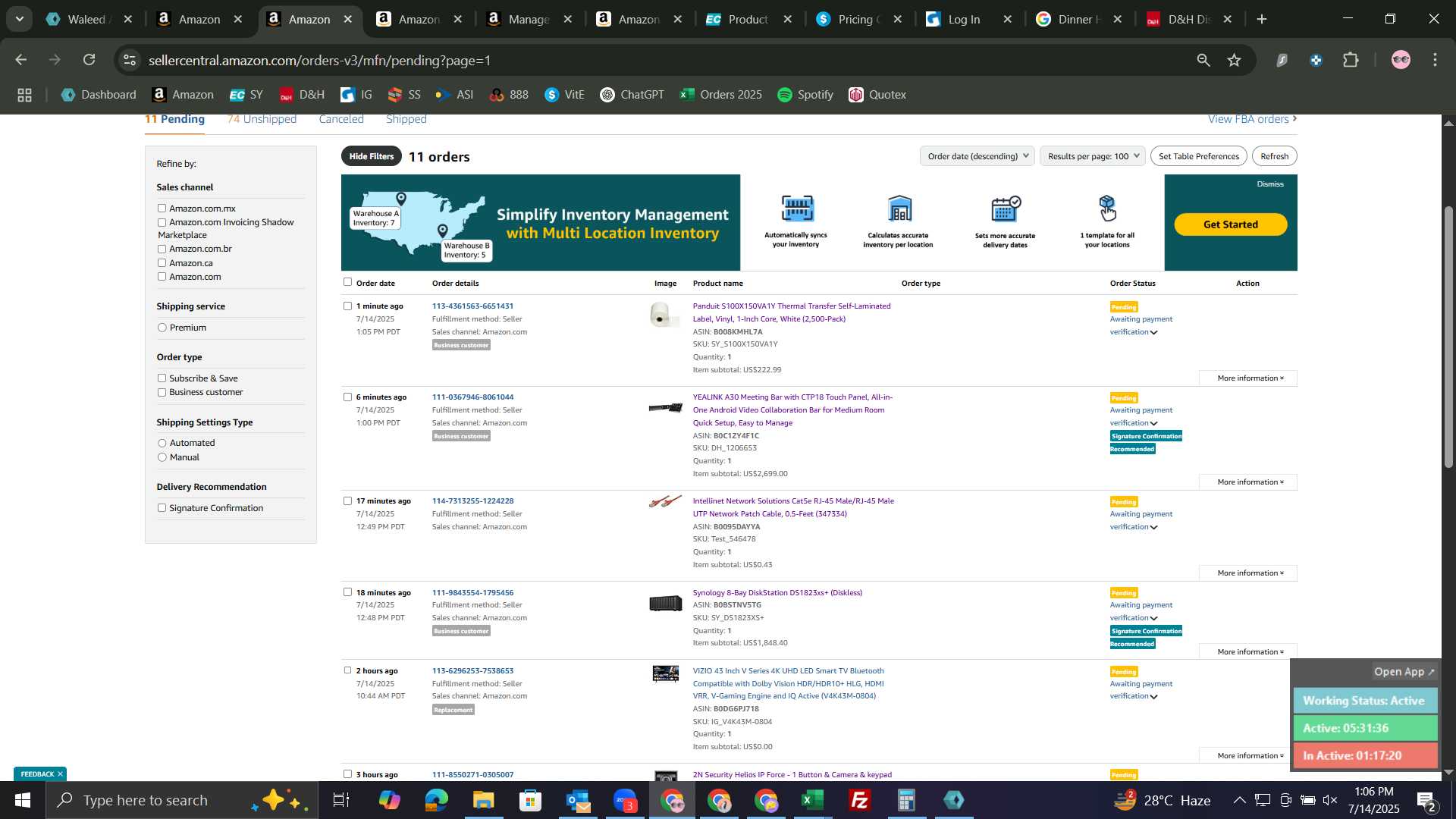Reload the page with the browser refresh icon
Viewport: 1456px width, 819px height.
pyautogui.click(x=89, y=60)
